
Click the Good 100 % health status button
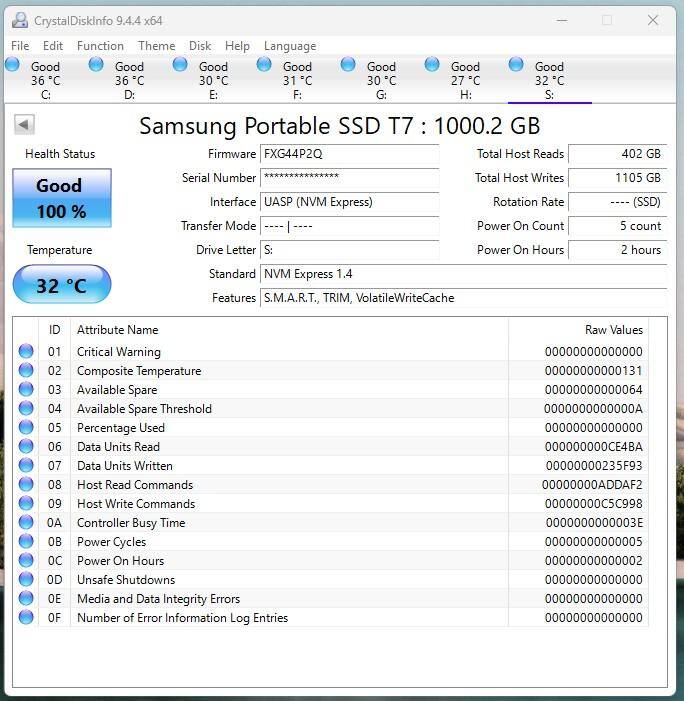point(61,198)
